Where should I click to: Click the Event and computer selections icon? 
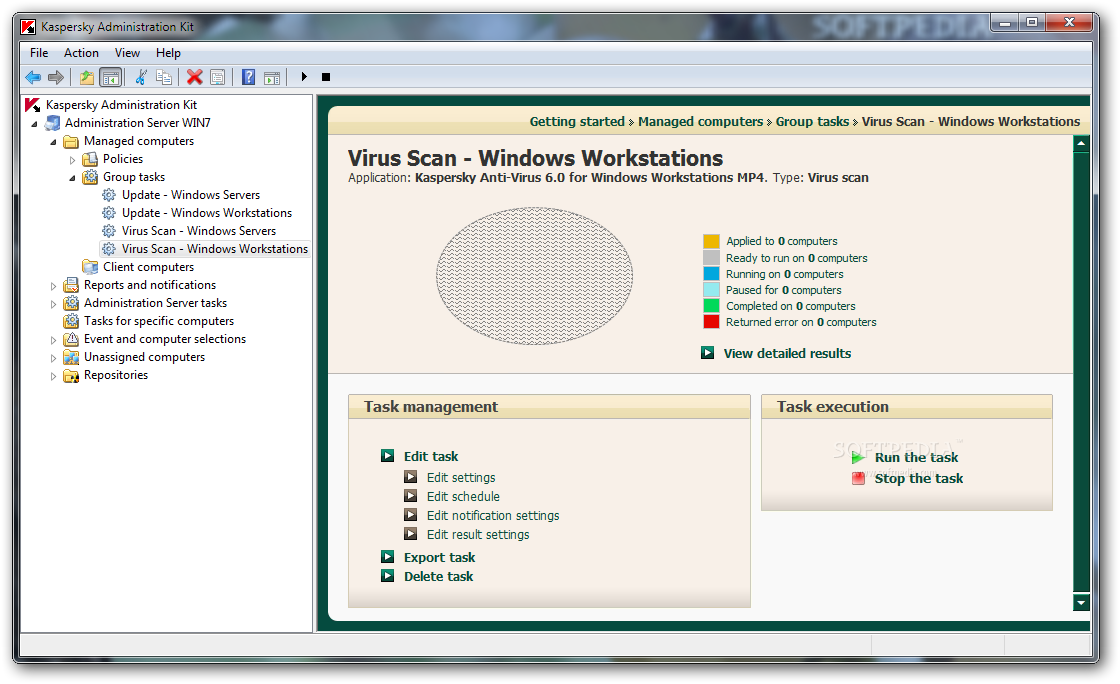pos(71,339)
